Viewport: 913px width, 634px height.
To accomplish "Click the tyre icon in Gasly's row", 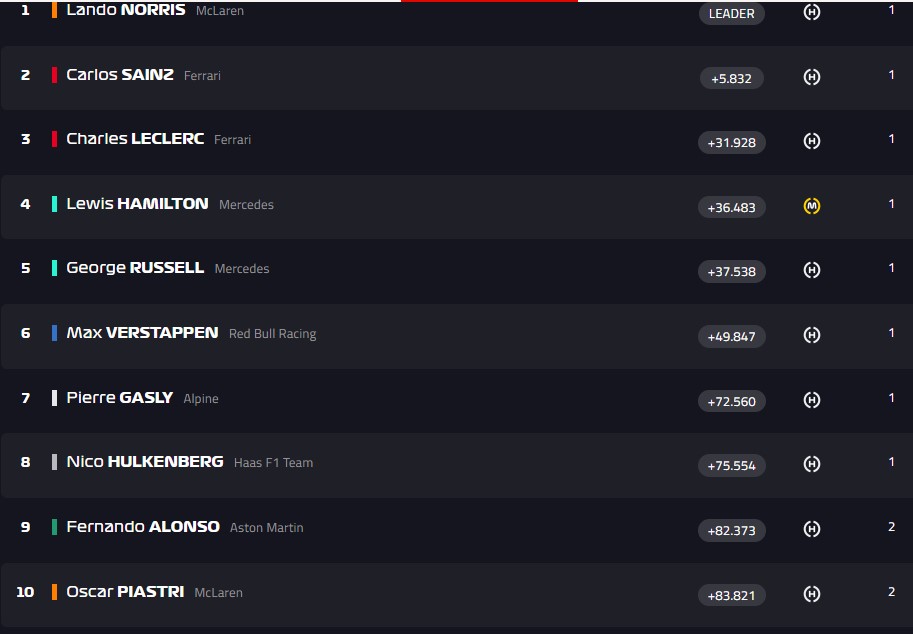I will tap(812, 400).
